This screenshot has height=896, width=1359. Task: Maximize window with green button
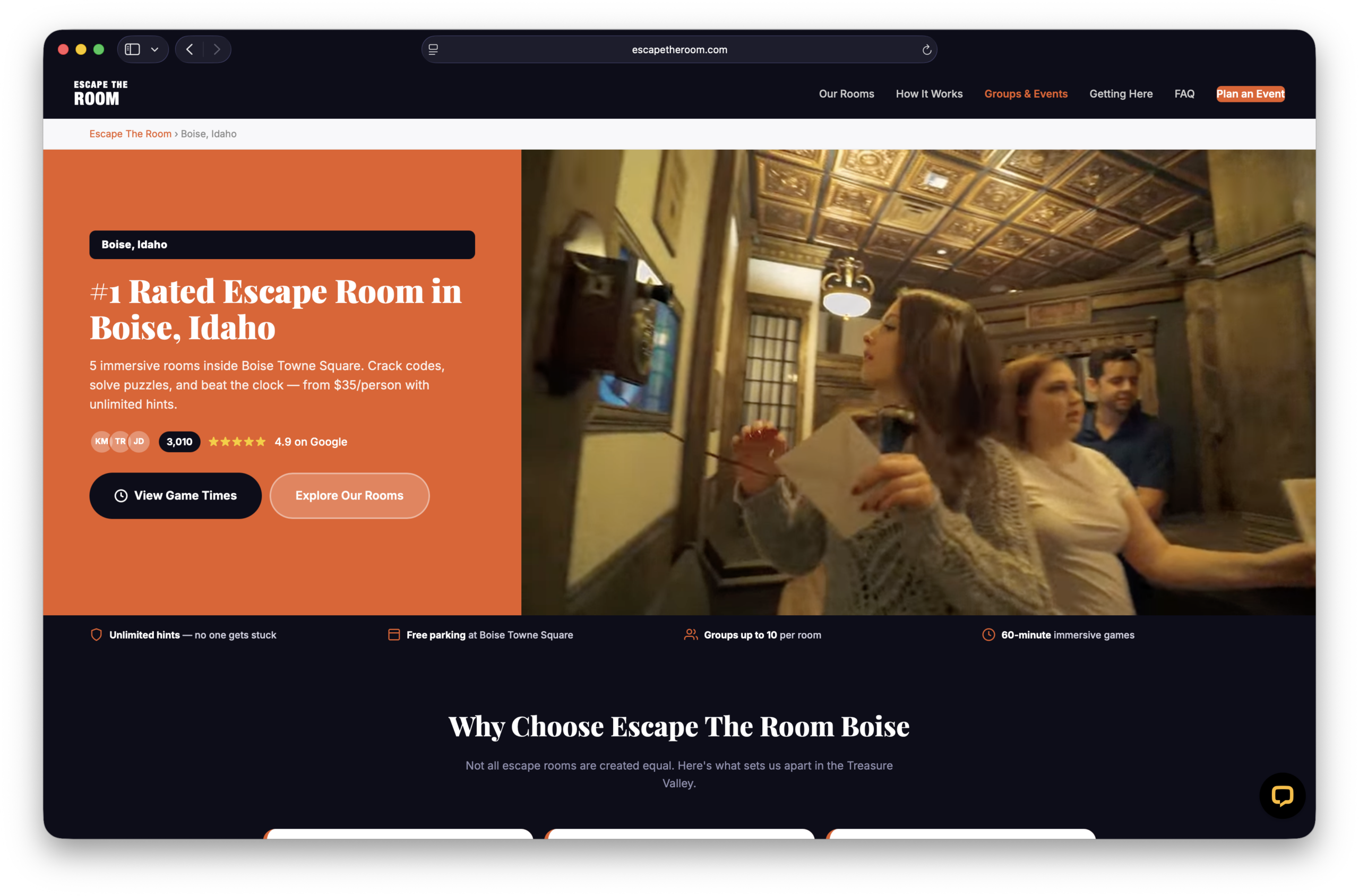pos(99,50)
